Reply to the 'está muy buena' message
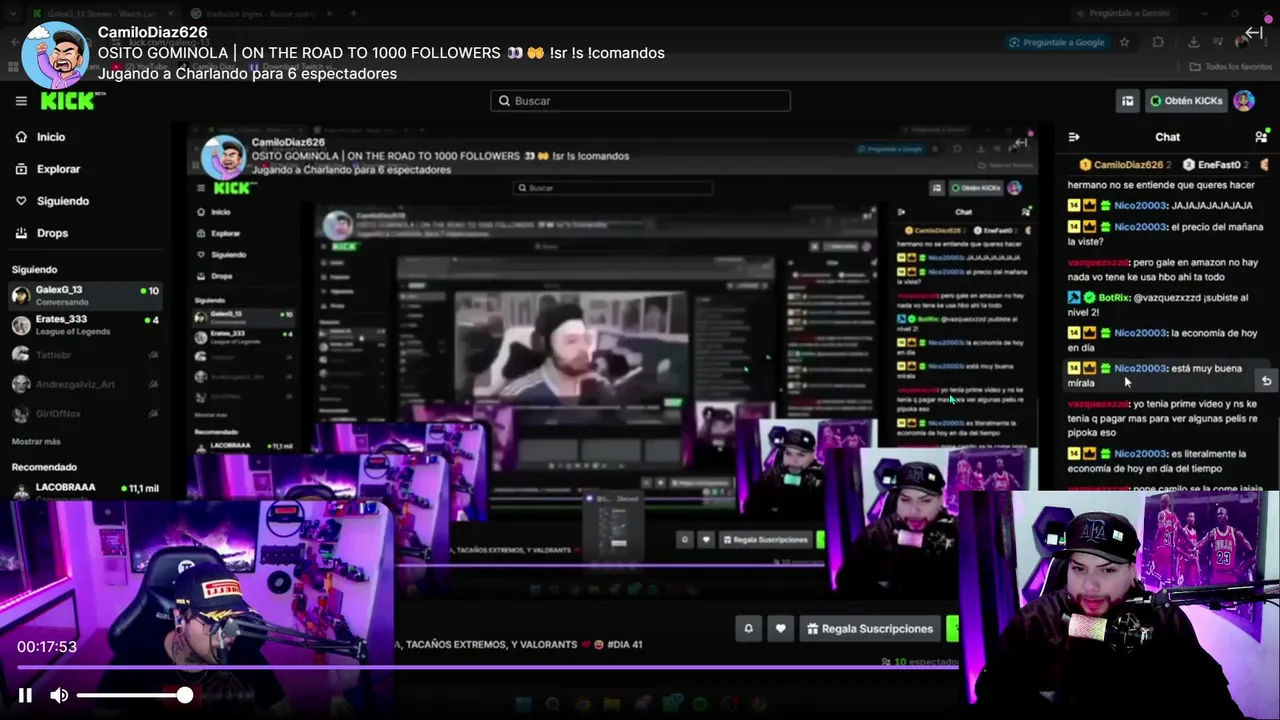 (1266, 381)
